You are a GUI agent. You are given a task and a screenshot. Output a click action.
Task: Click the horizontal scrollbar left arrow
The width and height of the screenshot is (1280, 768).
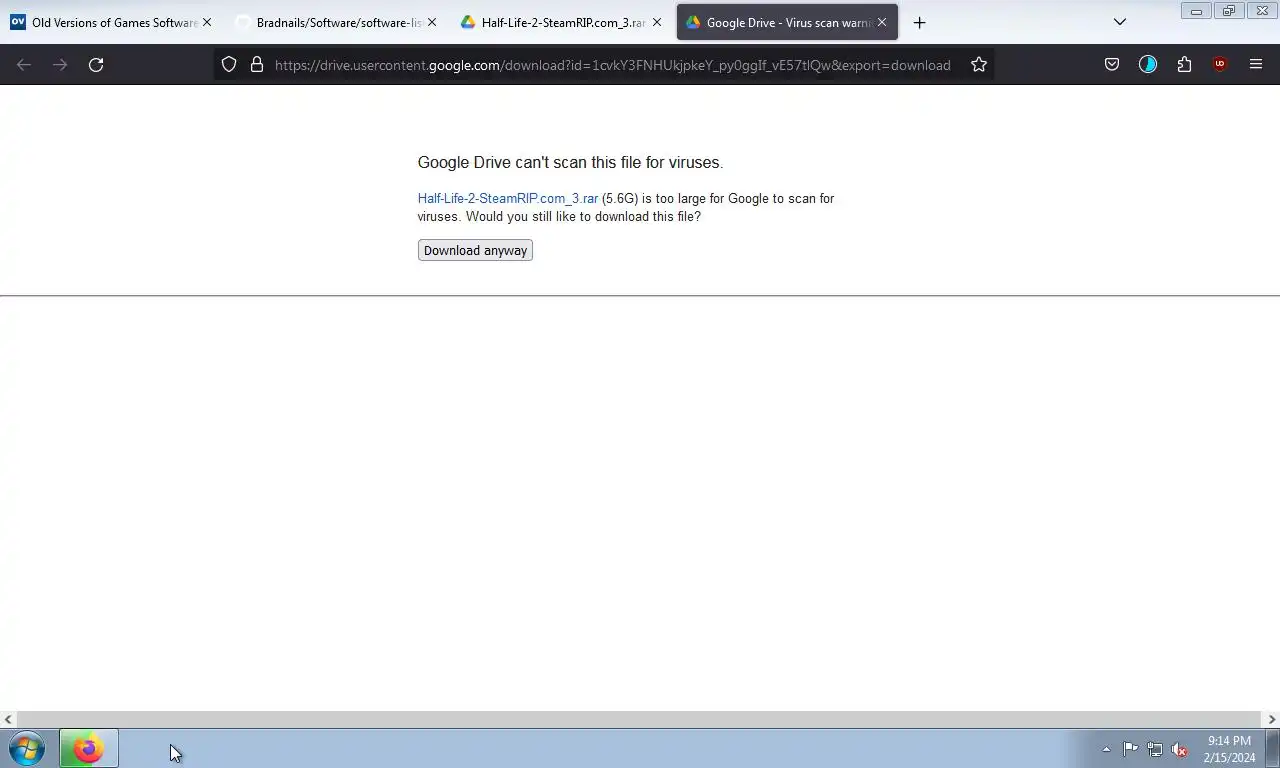[8, 719]
